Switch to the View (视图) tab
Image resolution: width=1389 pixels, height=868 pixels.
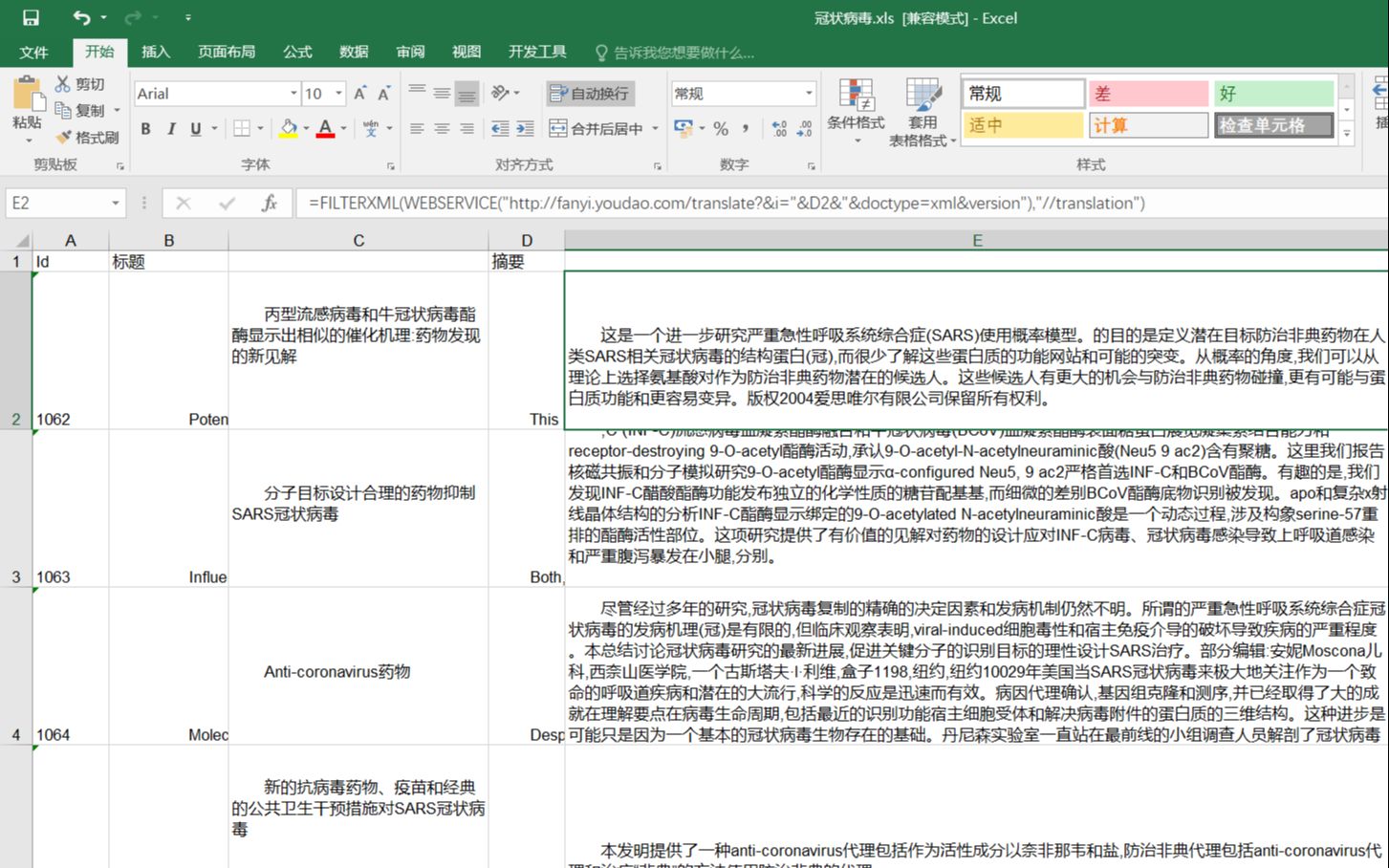pos(467,52)
